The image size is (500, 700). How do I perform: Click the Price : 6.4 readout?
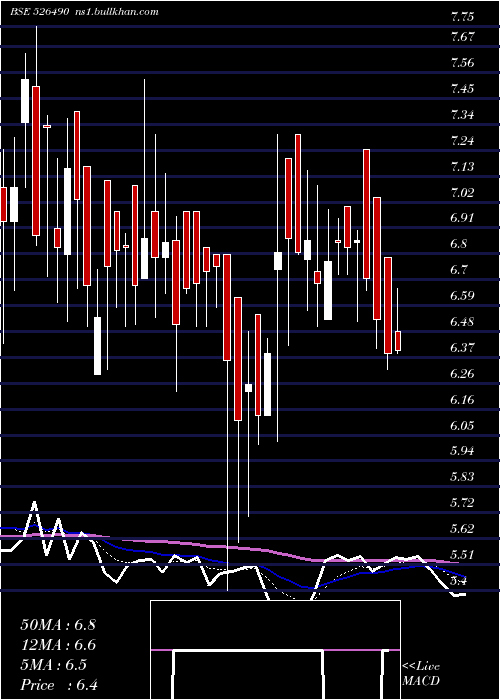coord(59,685)
